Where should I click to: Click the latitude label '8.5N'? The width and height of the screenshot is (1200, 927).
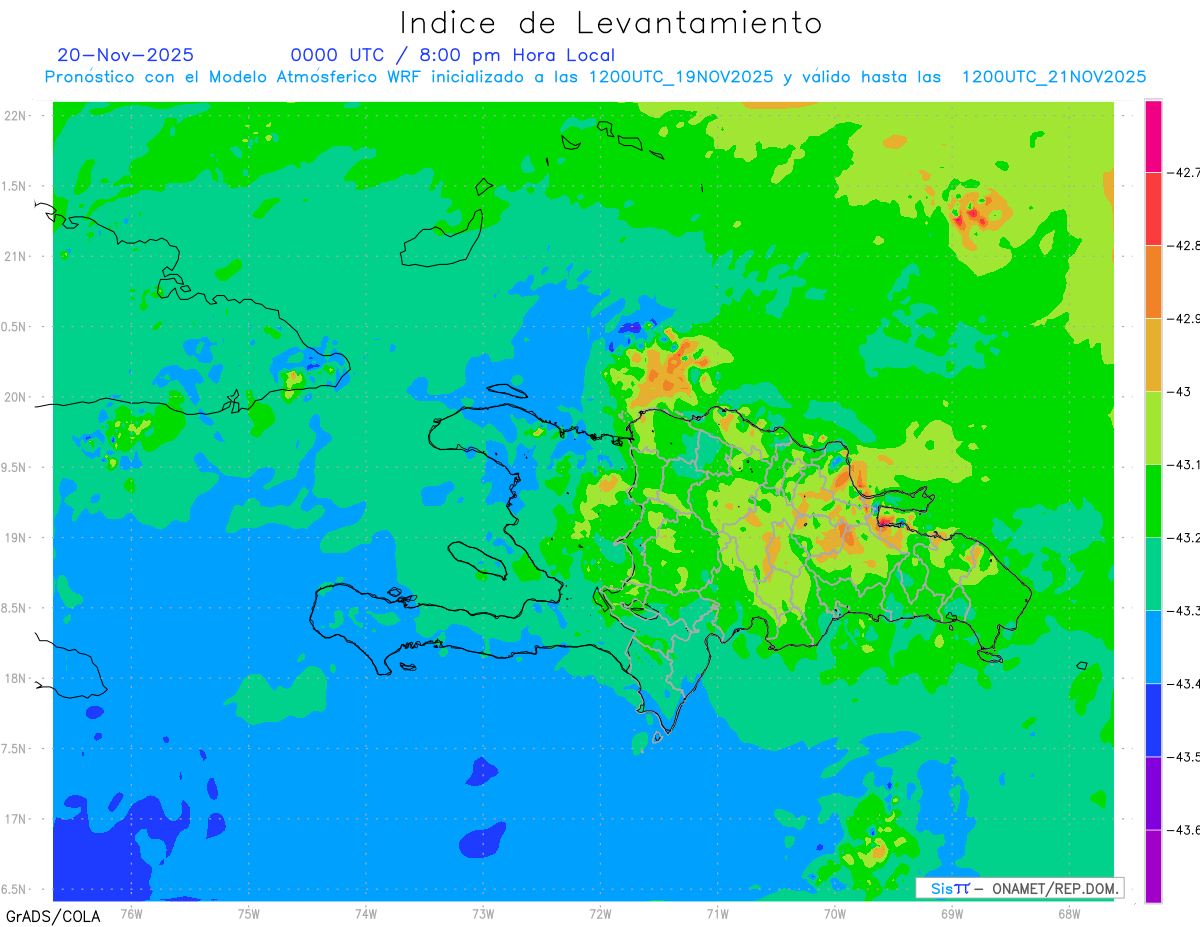pos(14,608)
